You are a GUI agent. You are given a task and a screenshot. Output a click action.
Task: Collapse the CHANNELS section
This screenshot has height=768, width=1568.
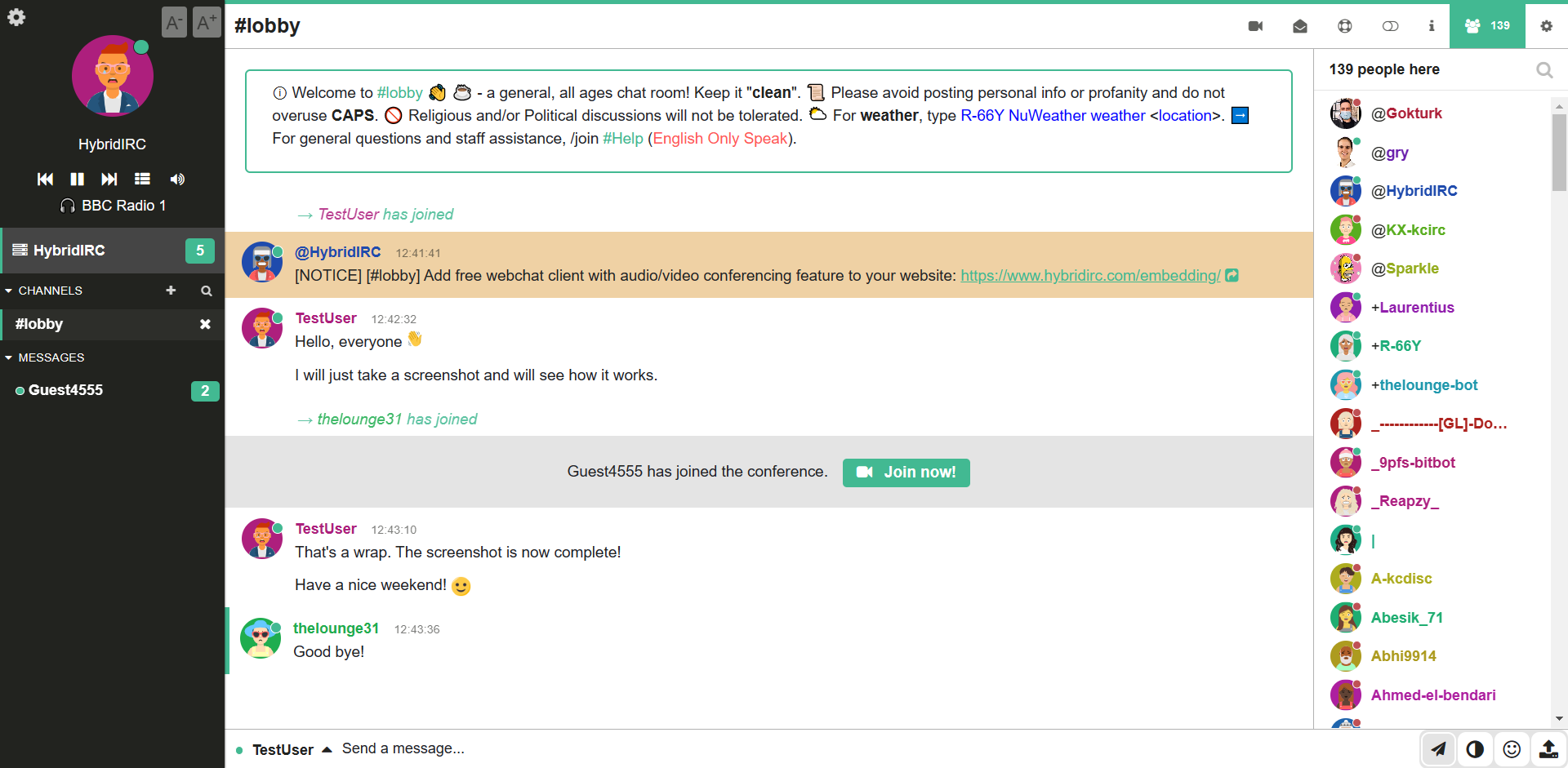coord(9,291)
